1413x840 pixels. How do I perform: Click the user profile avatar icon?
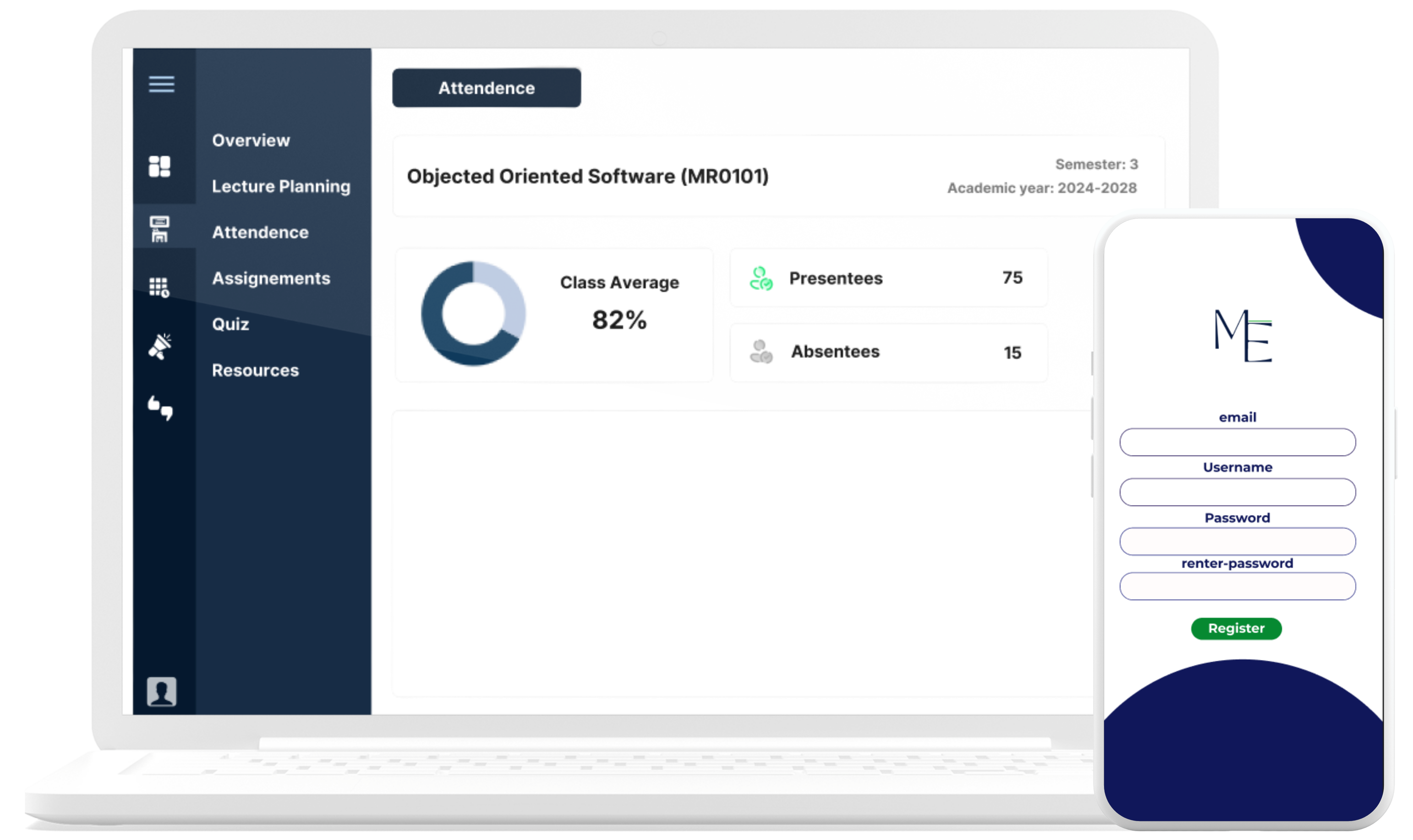[x=161, y=691]
